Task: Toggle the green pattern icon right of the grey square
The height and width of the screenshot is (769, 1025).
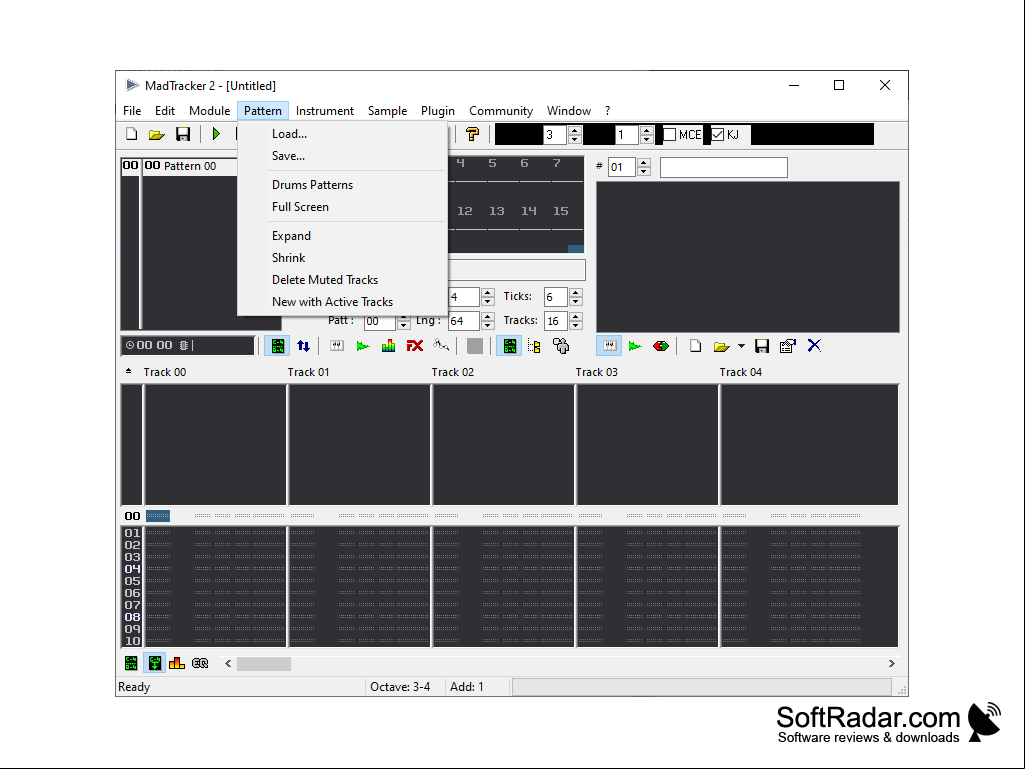Action: point(509,346)
